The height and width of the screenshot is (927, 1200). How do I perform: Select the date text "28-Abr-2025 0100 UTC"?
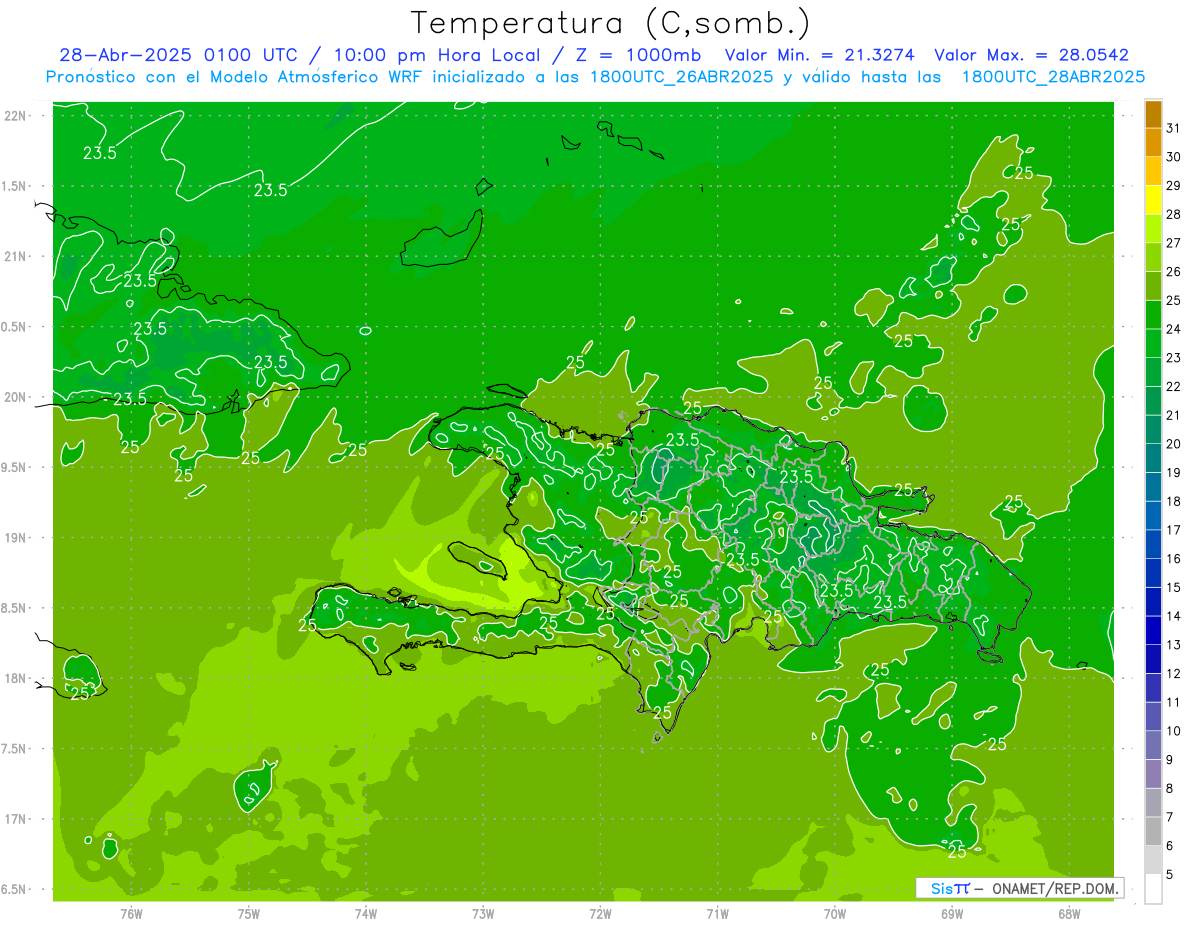176,55
